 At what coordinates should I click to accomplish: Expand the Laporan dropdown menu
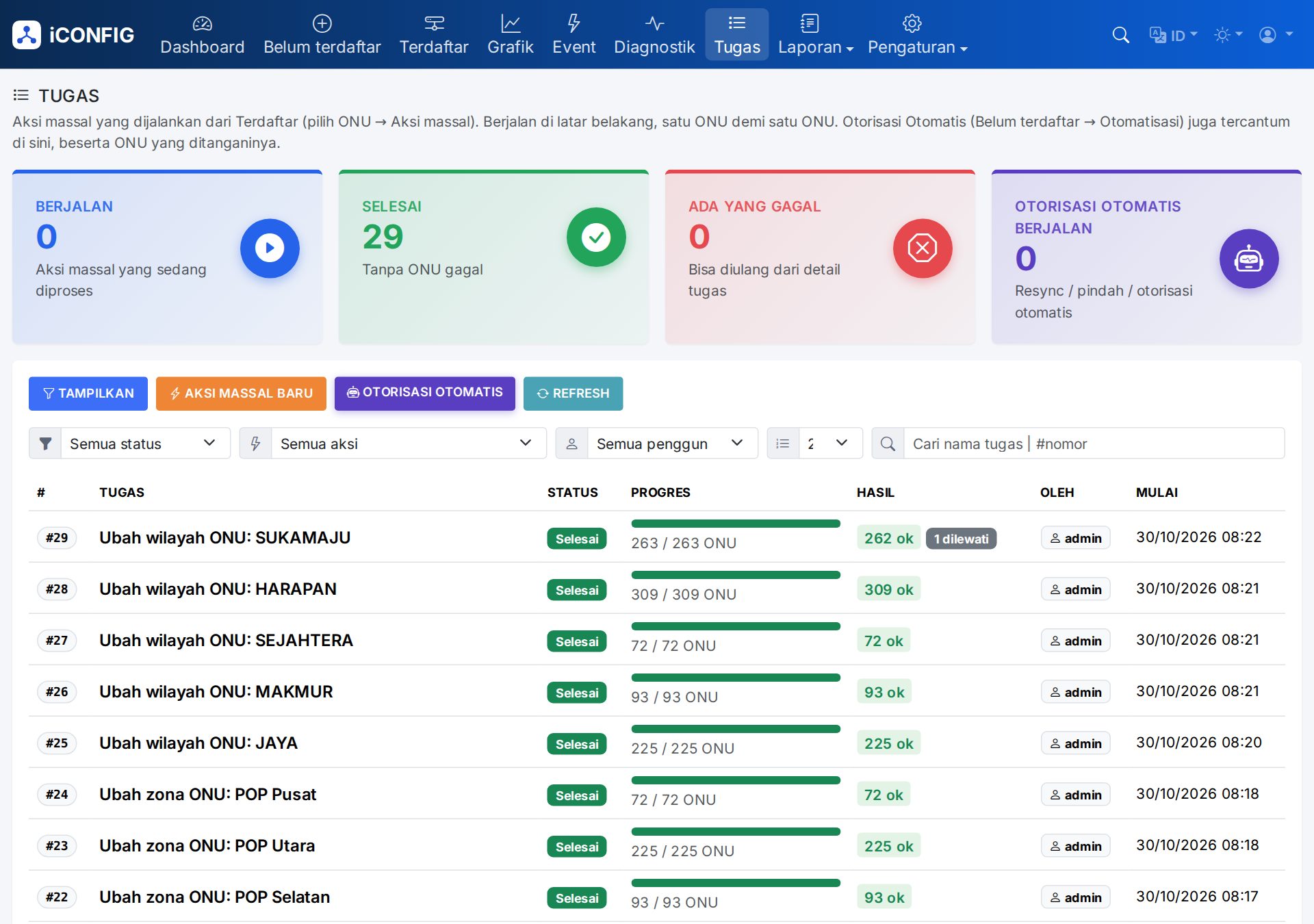[816, 35]
